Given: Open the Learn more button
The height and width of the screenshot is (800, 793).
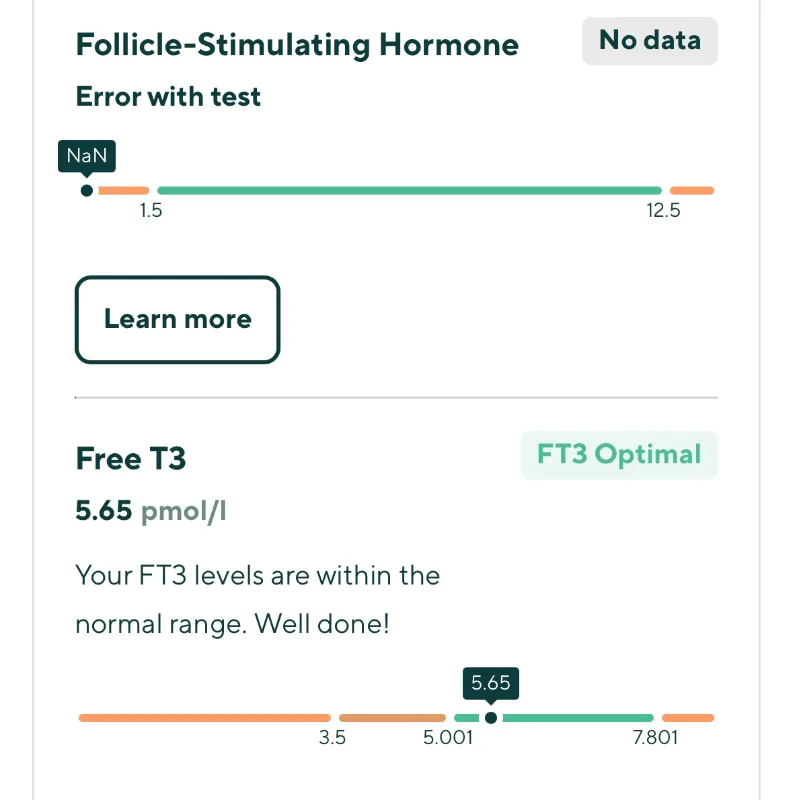Looking at the screenshot, I should (178, 320).
